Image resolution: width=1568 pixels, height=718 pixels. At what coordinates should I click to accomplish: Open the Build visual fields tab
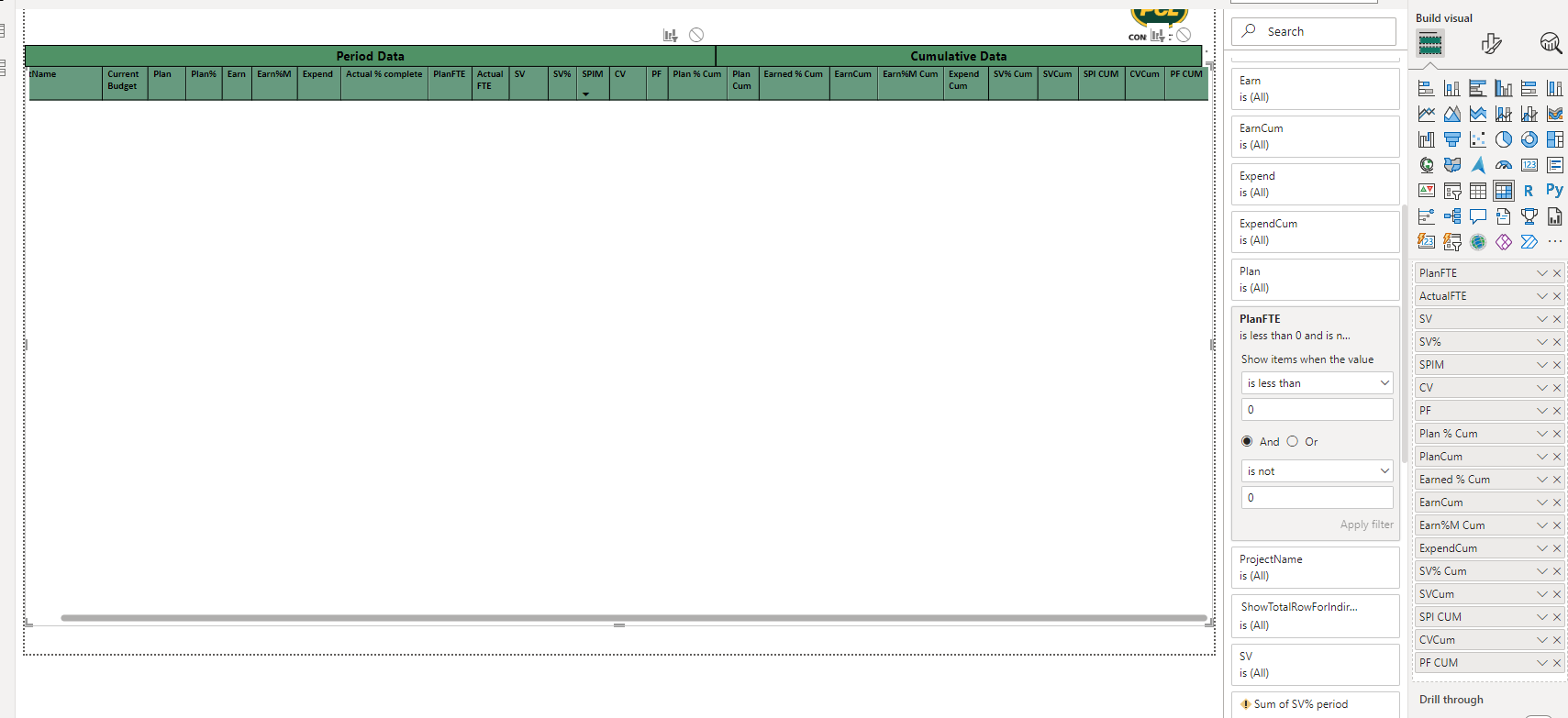(1430, 43)
